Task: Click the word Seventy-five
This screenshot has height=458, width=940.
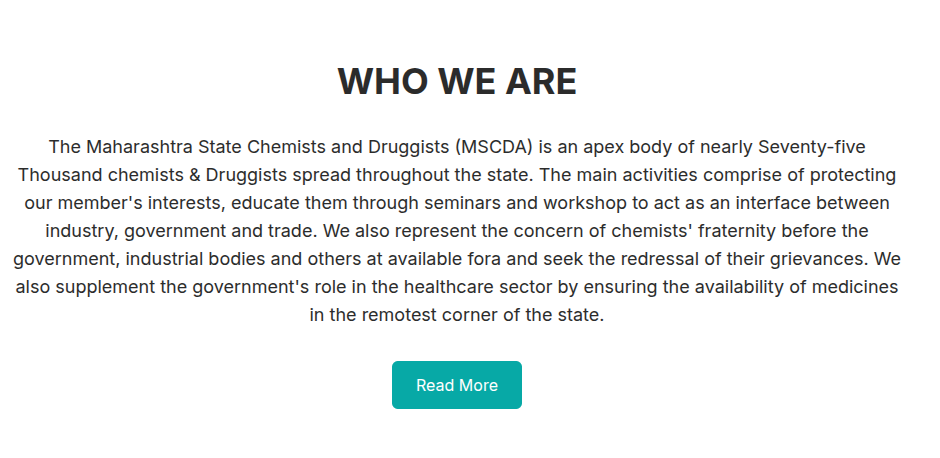Action: pos(811,147)
